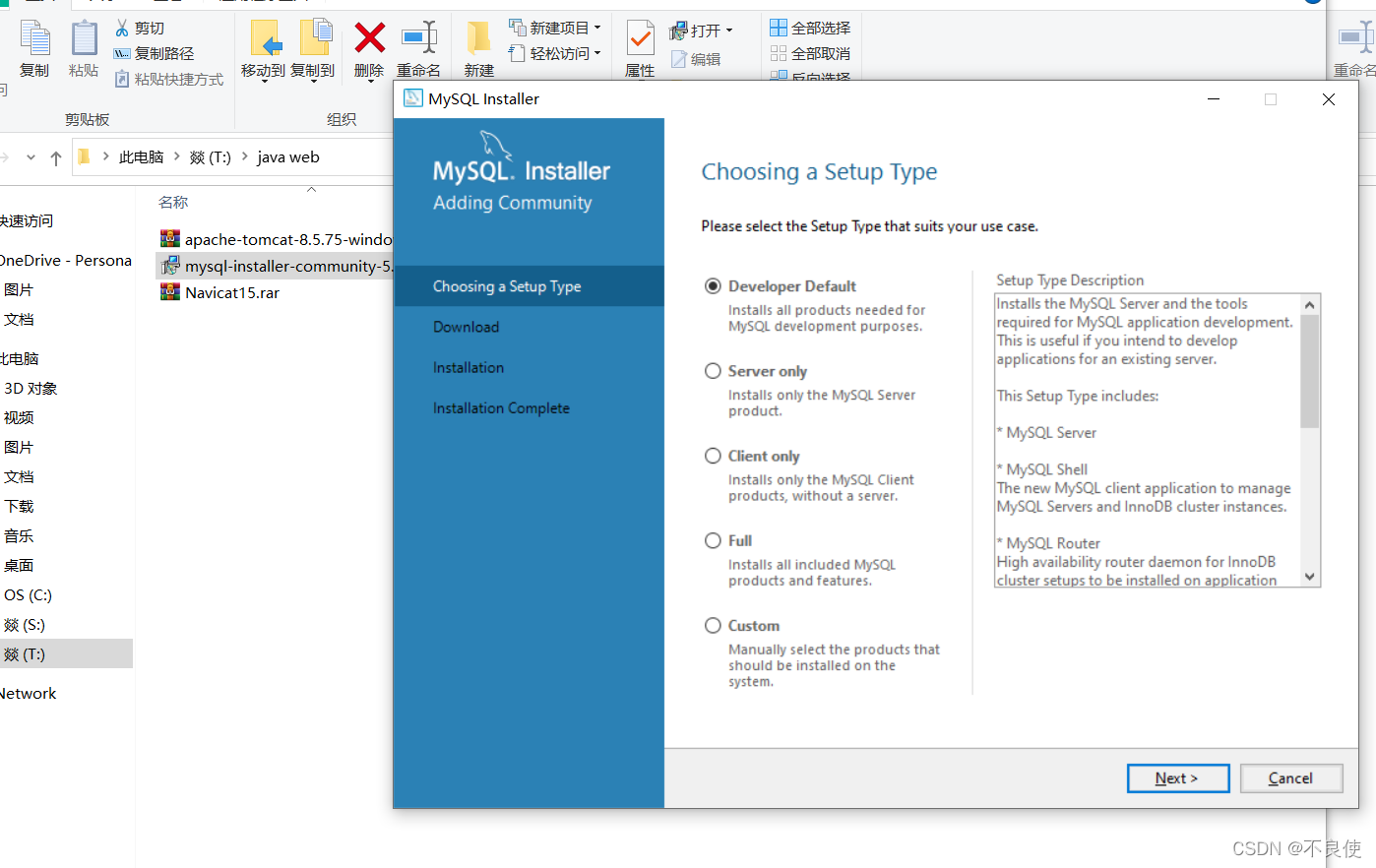The height and width of the screenshot is (868, 1376).
Task: Click the Edit icon in Explorer ribbon
Action: (679, 59)
